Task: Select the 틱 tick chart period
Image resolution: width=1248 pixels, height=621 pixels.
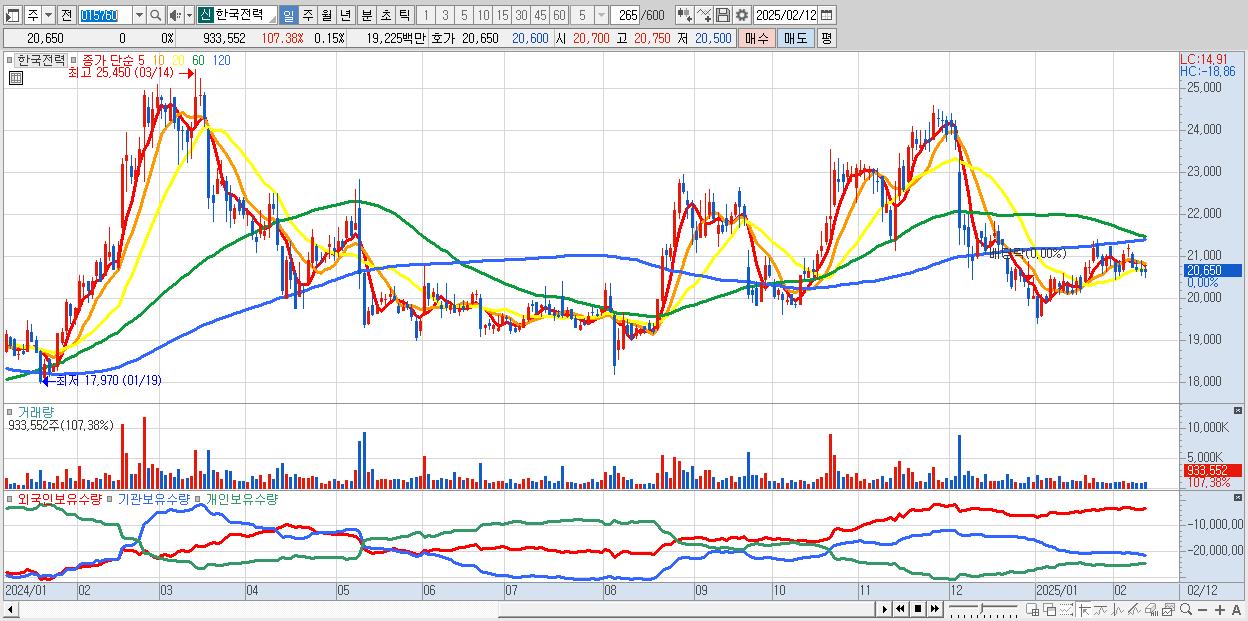Action: point(404,15)
